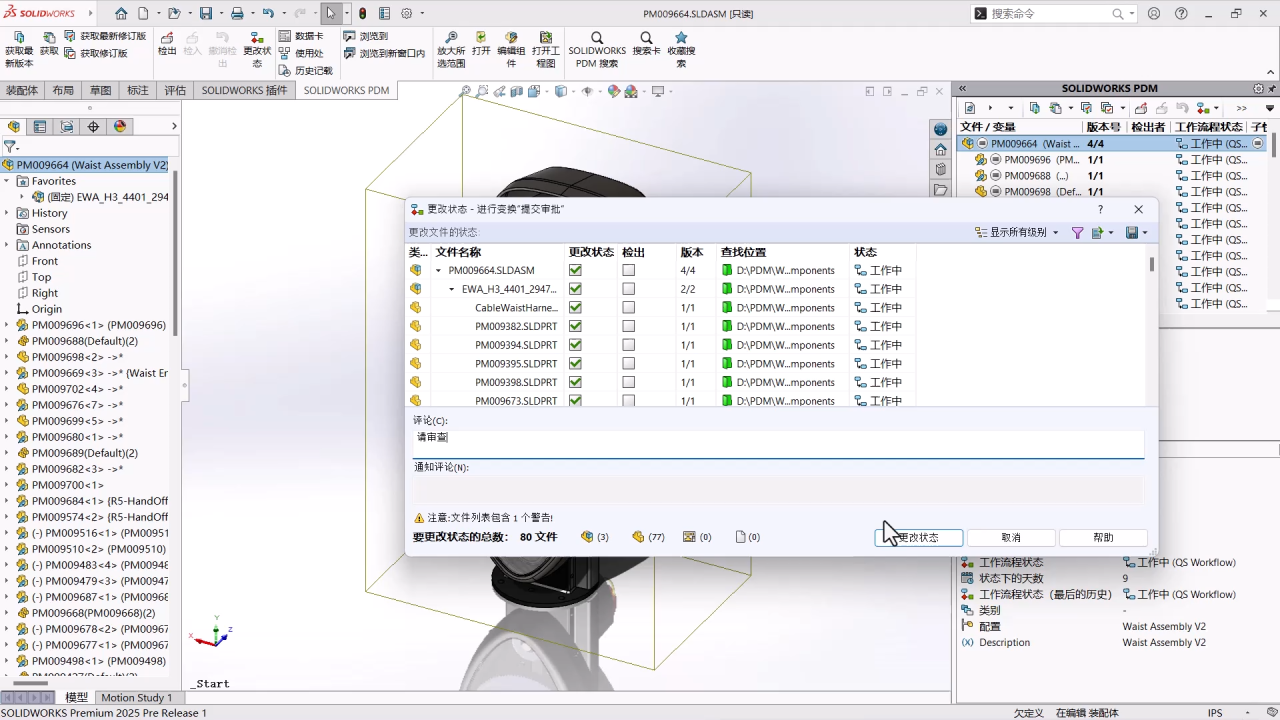Click 使用处 (Where Used) ribbon item
Image resolution: width=1280 pixels, height=720 pixels.
pyautogui.click(x=301, y=53)
